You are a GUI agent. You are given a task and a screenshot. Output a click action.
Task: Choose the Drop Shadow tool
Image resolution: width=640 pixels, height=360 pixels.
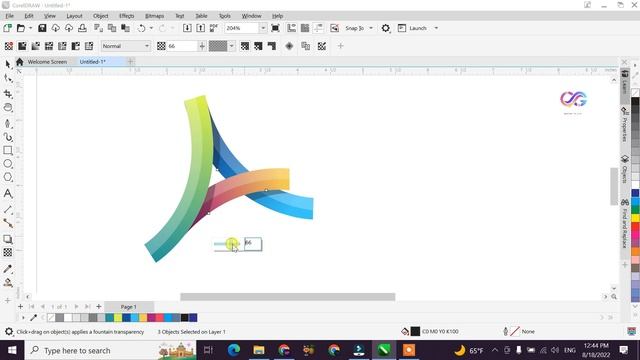coord(8,239)
